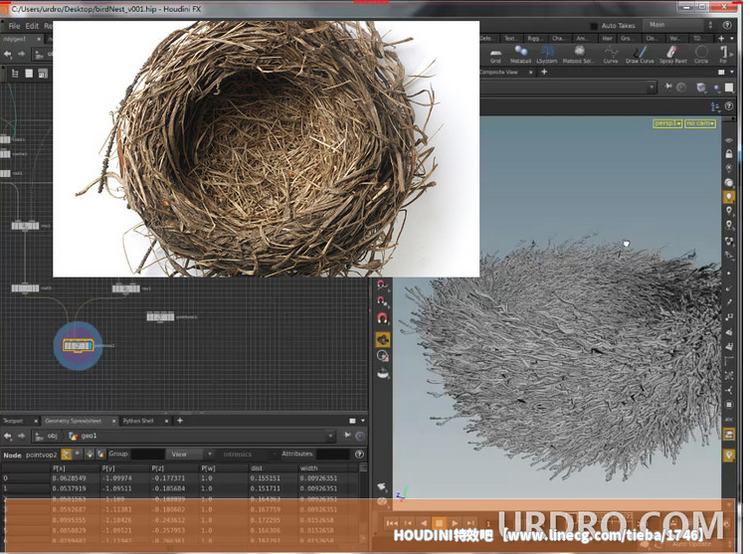Image resolution: width=750 pixels, height=554 pixels.
Task: Open help icon beside Main takes menu
Action: [x=727, y=25]
